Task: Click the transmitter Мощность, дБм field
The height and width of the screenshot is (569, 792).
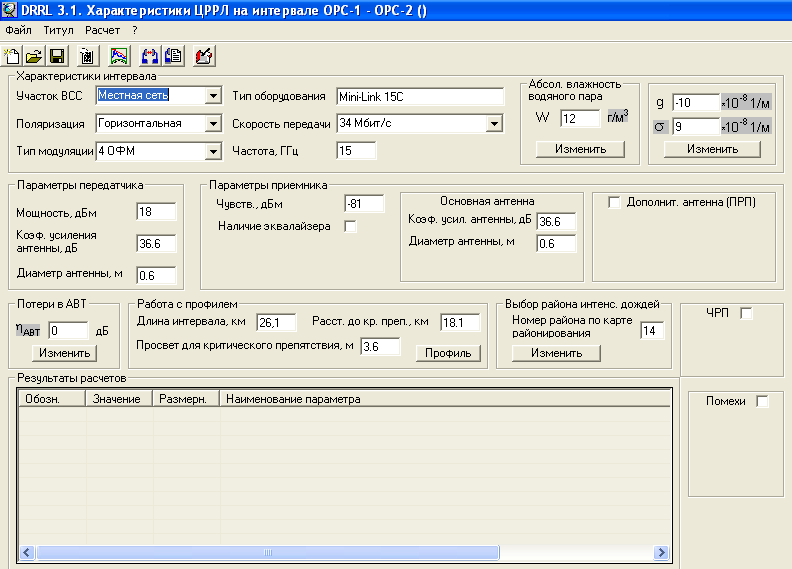Action: pyautogui.click(x=156, y=212)
